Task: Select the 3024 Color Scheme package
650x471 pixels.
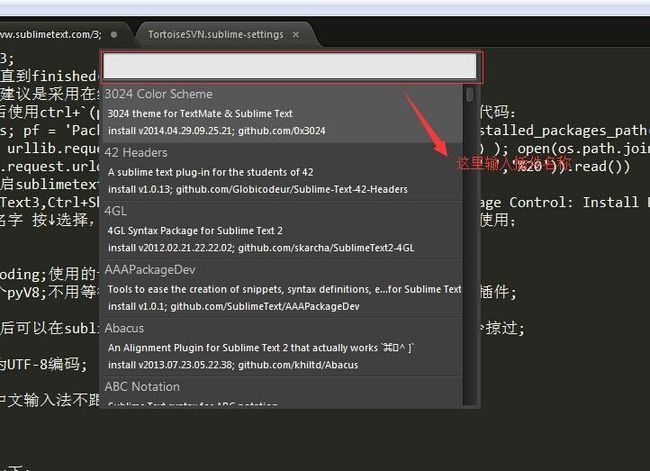Action: (282, 114)
